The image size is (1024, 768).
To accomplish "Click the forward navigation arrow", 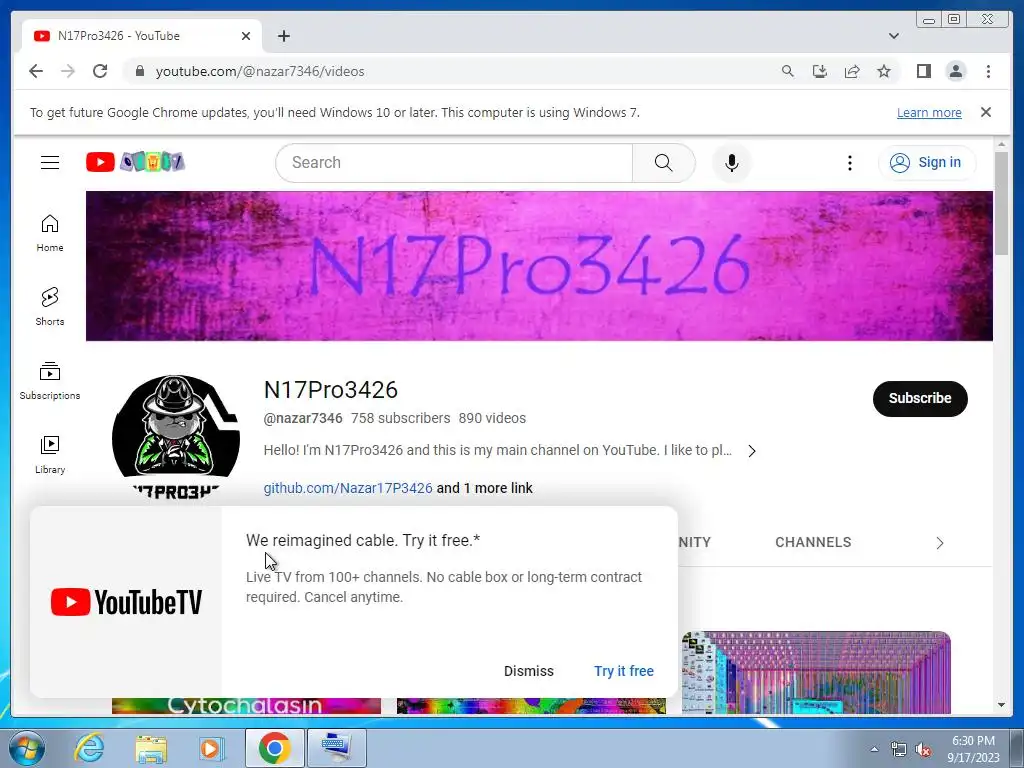I will 68,71.
